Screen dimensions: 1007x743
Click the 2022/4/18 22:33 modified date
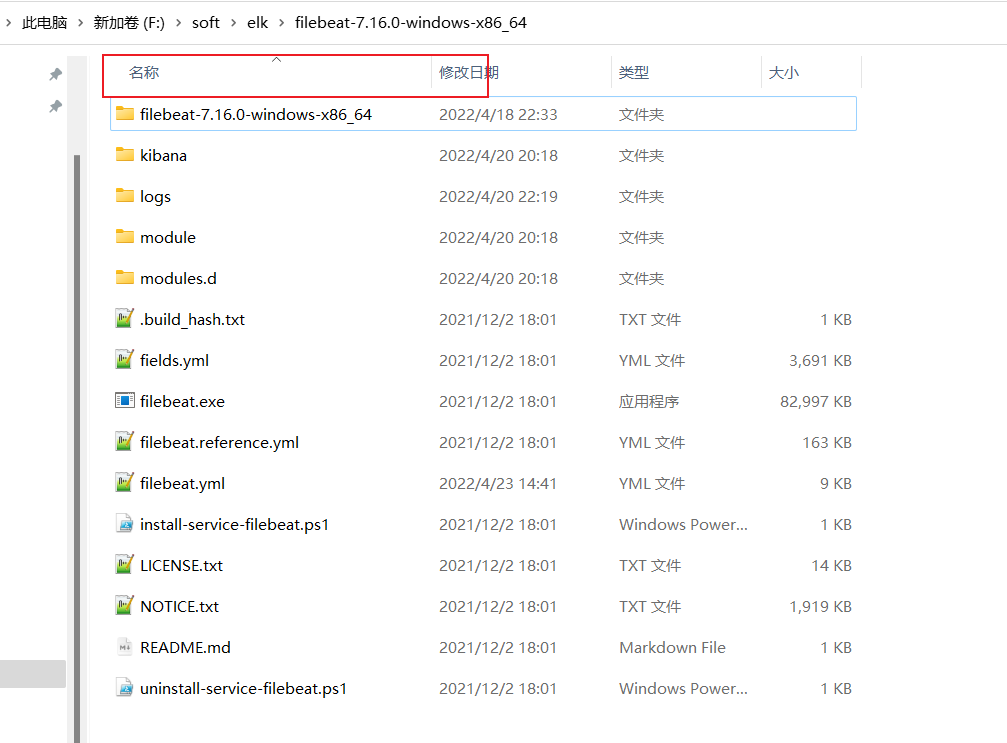(x=498, y=114)
